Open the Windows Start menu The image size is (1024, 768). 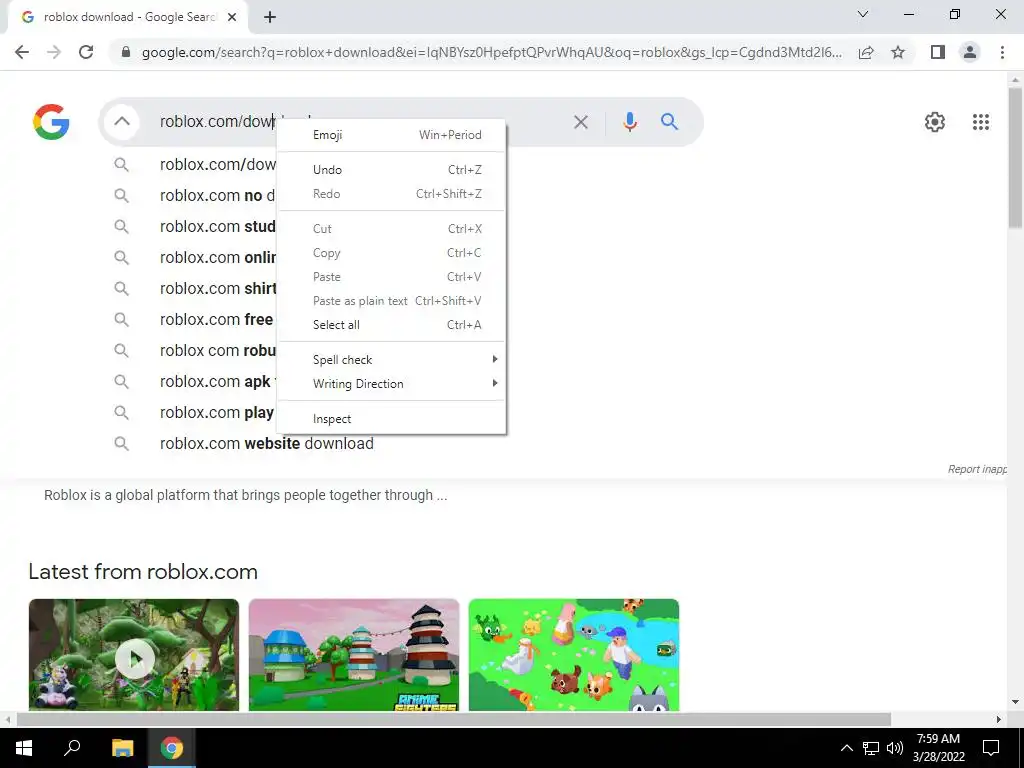click(24, 748)
